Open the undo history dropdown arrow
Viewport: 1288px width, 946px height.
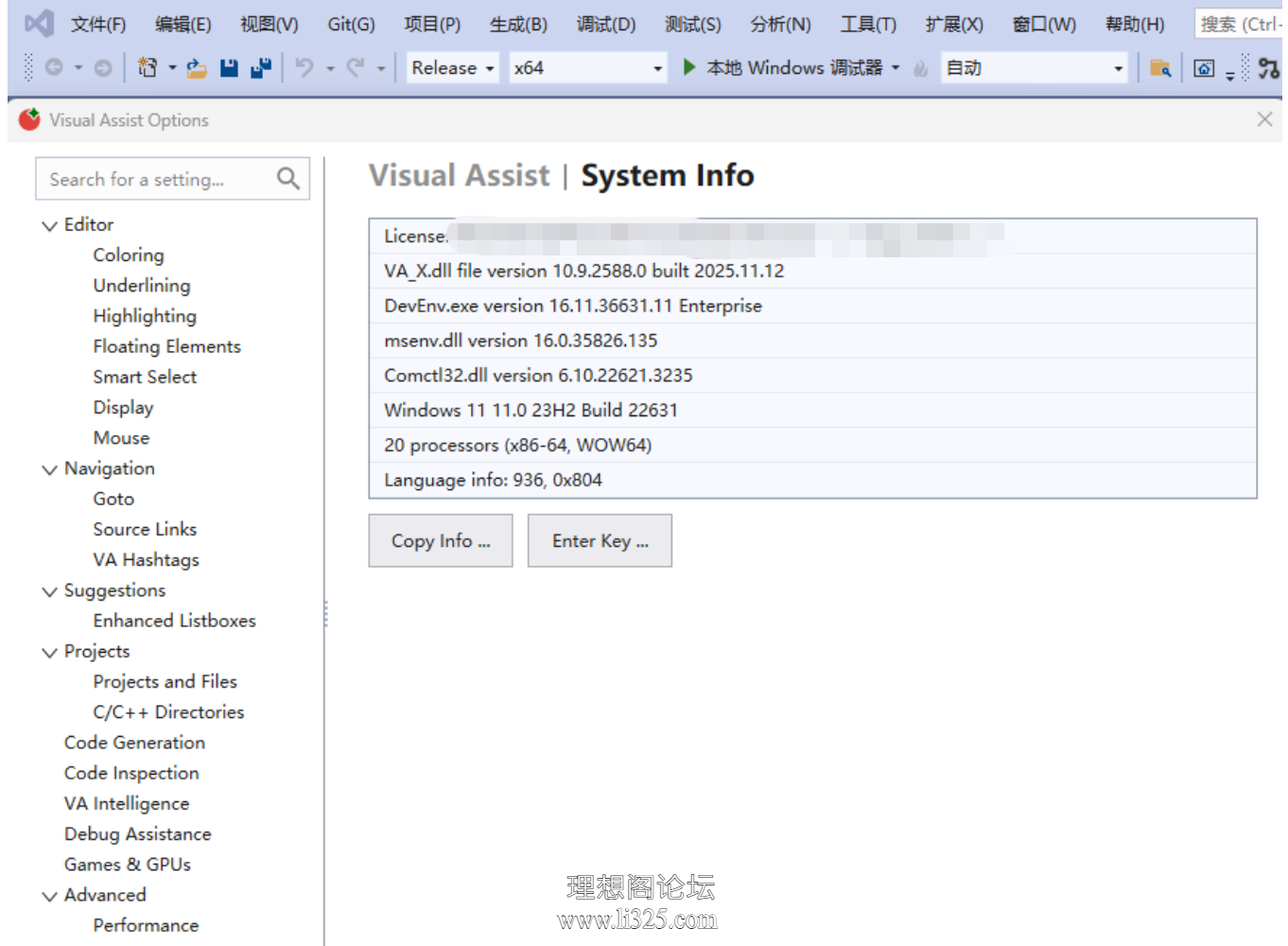[330, 68]
